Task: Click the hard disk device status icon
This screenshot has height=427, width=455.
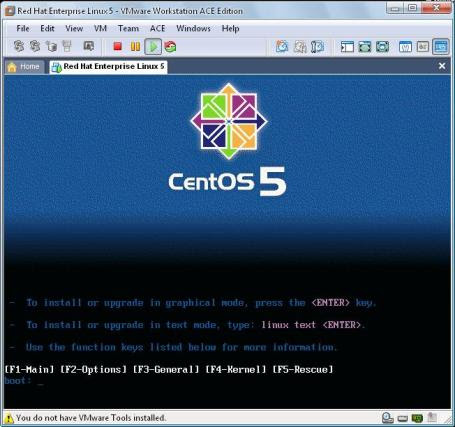Action: pyautogui.click(x=387, y=417)
